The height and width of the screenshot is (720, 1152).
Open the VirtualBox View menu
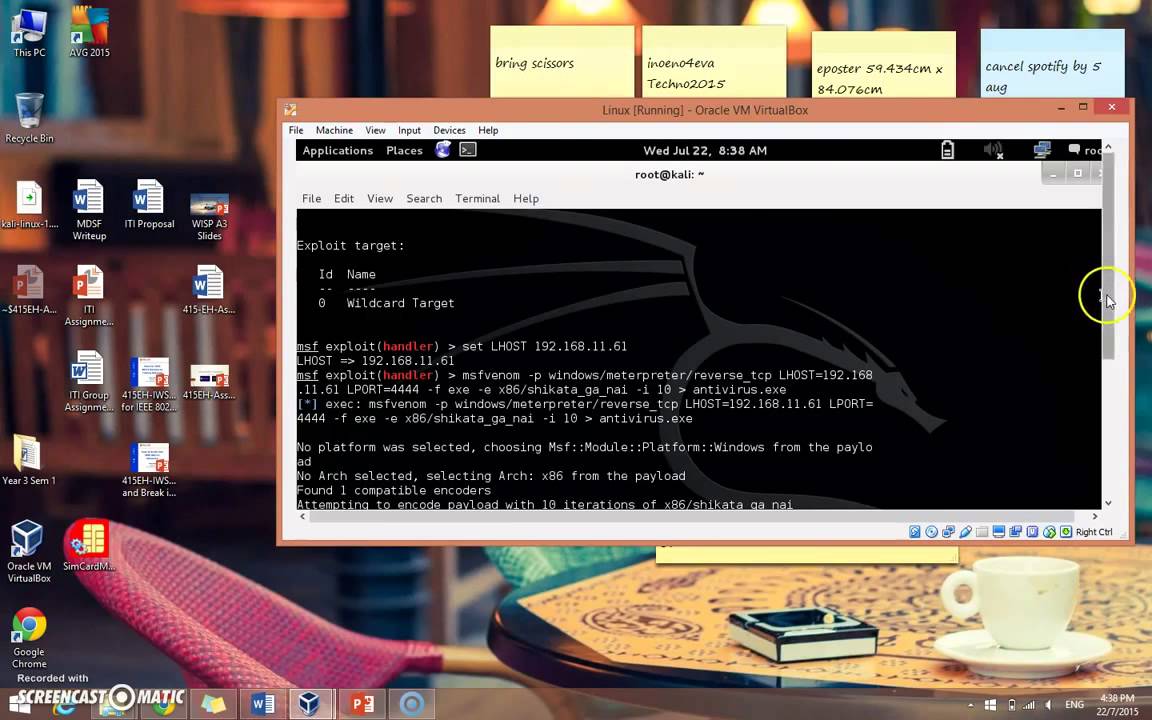[x=375, y=130]
